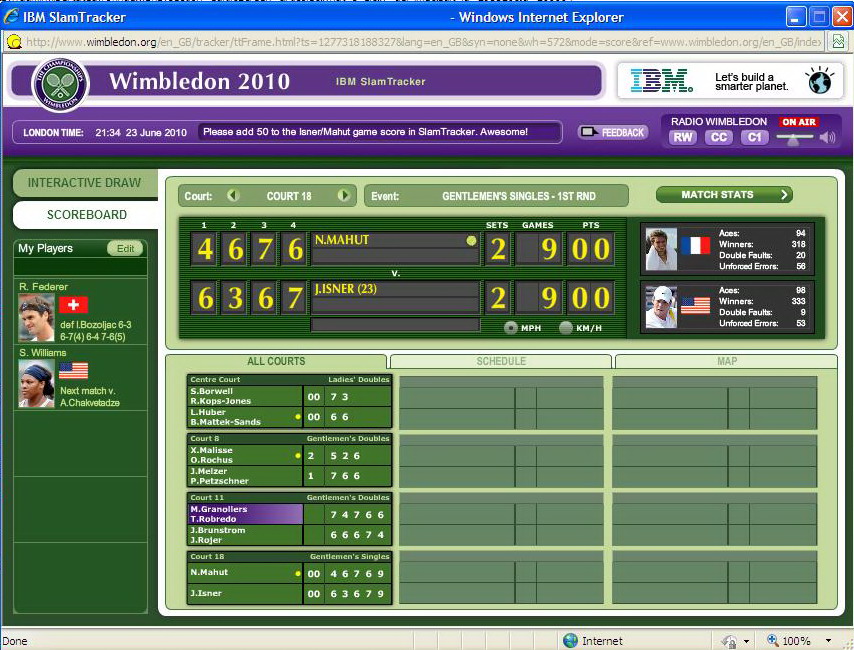This screenshot has height=650, width=854.
Task: Select the C1 radio channel button
Action: (754, 137)
